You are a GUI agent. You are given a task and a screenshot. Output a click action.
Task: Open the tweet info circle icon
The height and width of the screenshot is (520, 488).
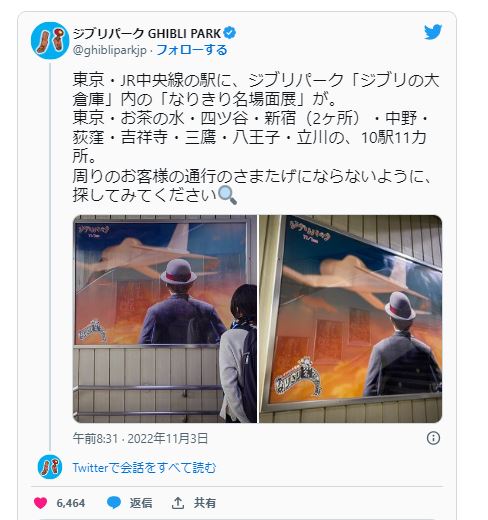433,438
